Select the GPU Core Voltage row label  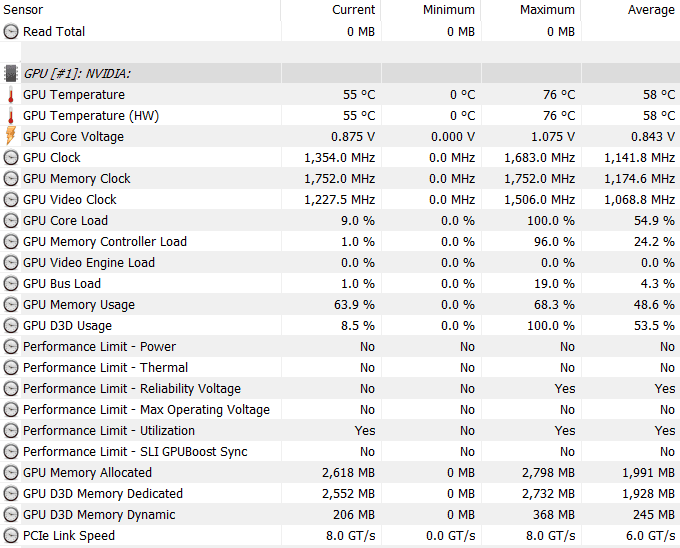(73, 137)
